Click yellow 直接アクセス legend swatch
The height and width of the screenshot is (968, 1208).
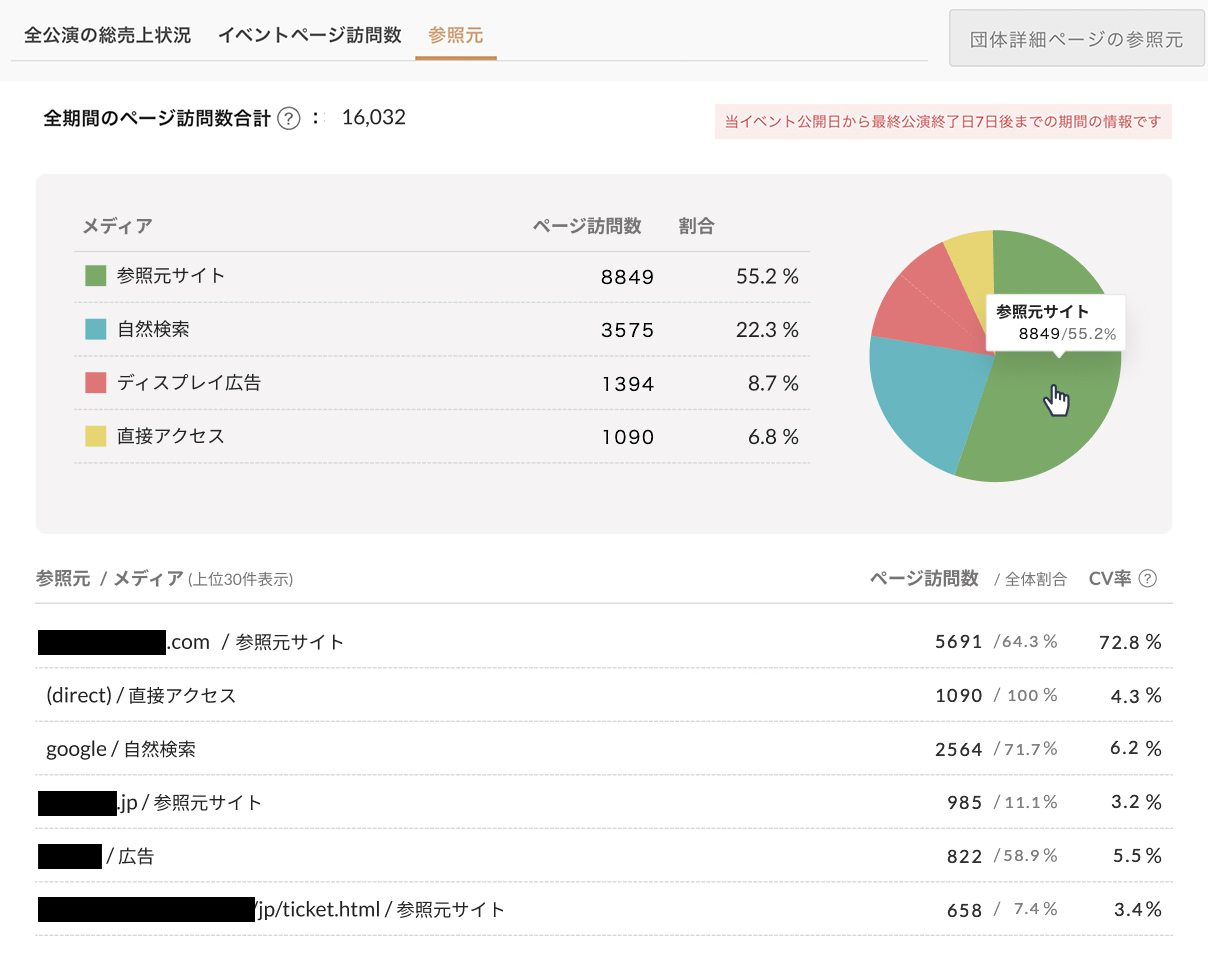pyautogui.click(x=96, y=436)
